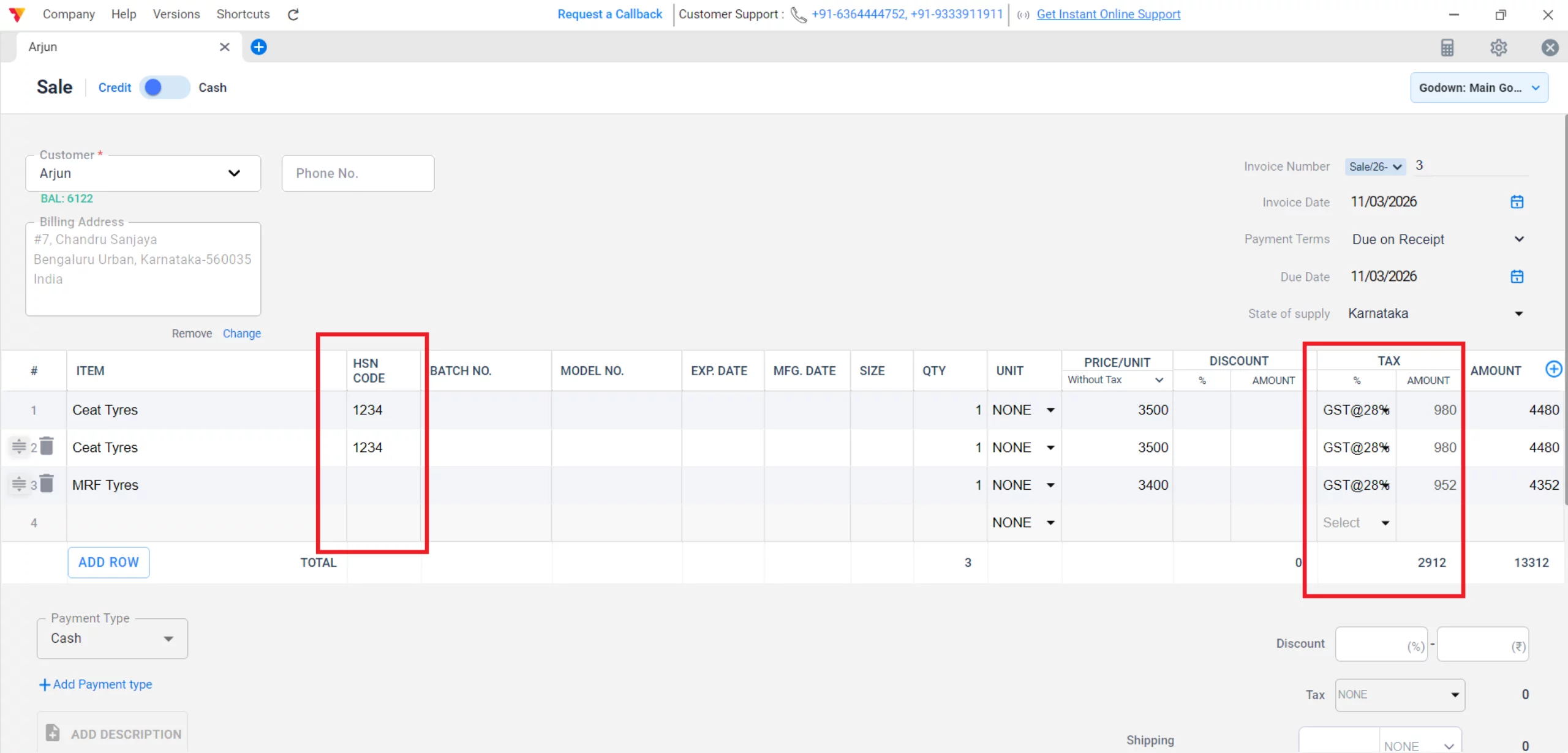Image resolution: width=1568 pixels, height=753 pixels.
Task: Open the Invoice Date calendar picker
Action: coord(1517,201)
